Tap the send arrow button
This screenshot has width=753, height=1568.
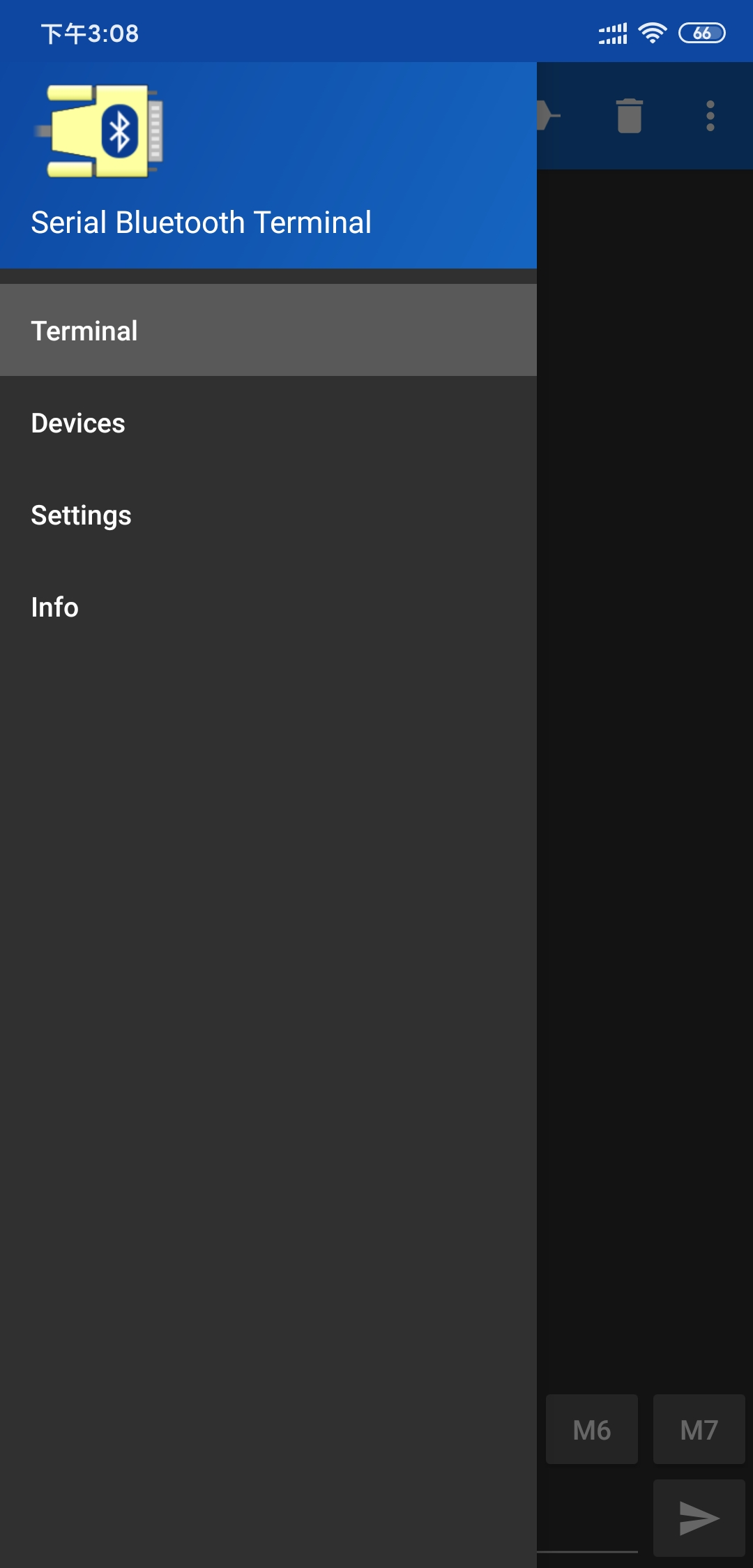pos(699,1518)
